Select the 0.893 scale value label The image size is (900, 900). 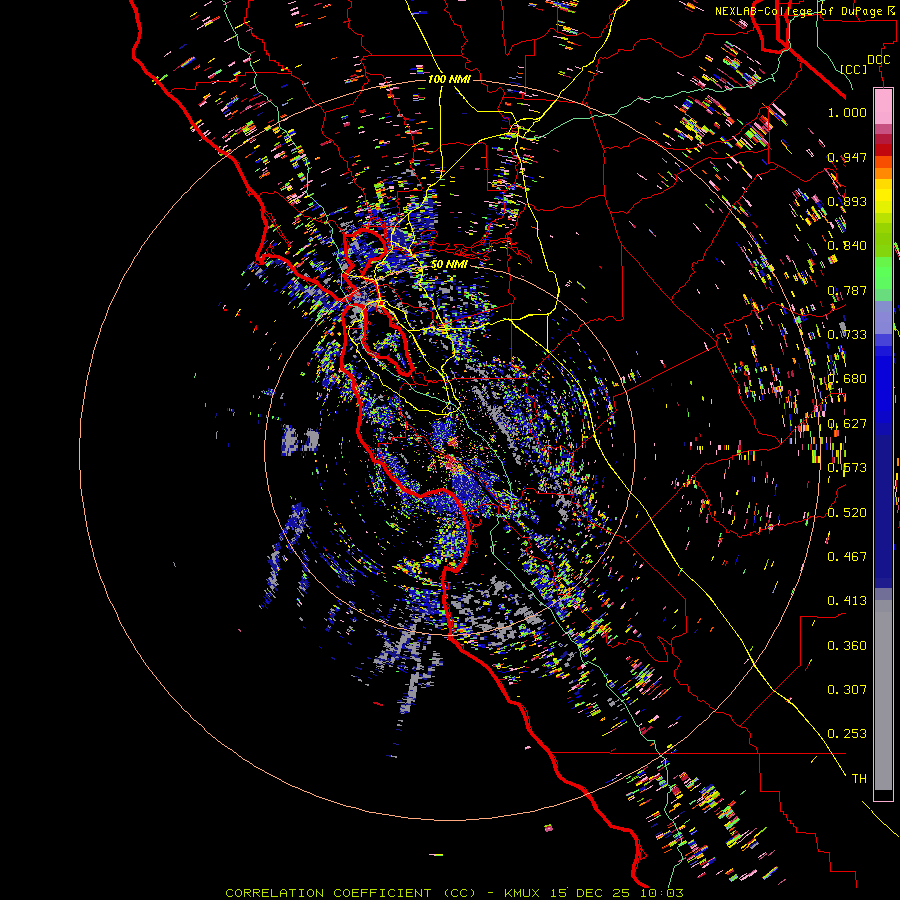click(x=847, y=201)
